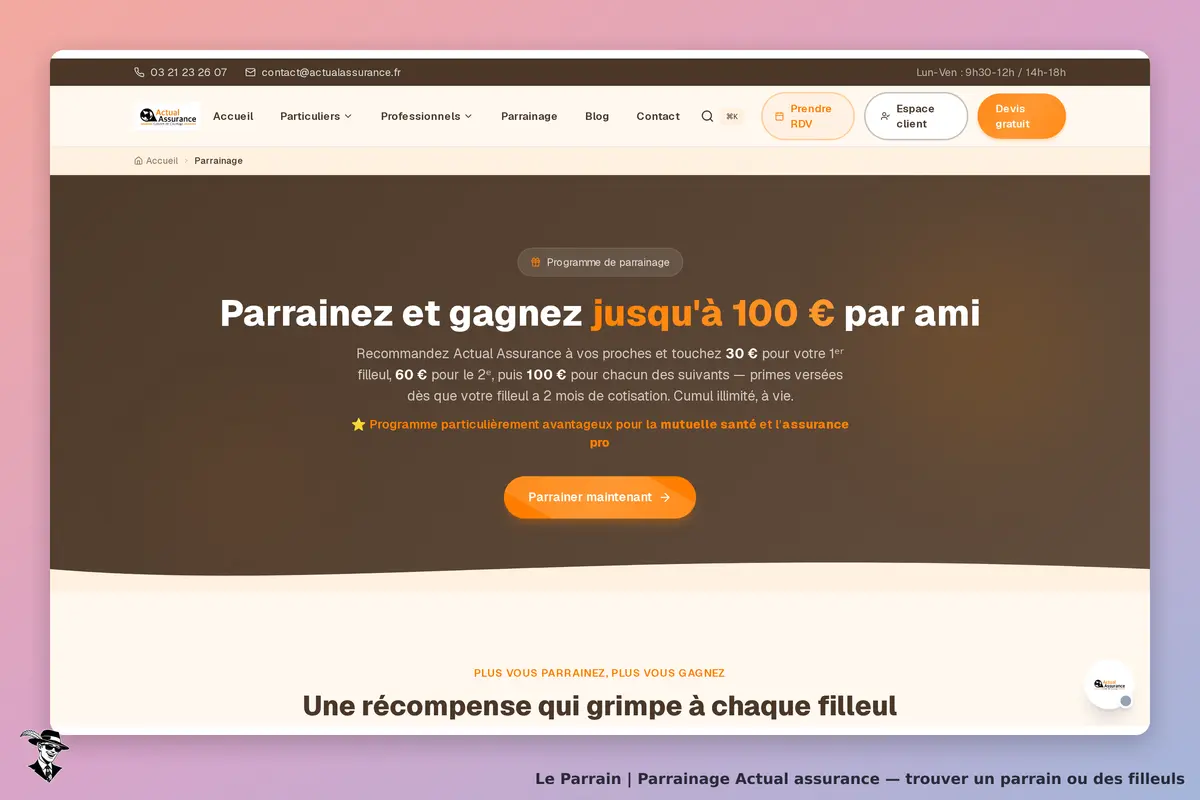Click the arrow icon in Parrainer maintenant
The image size is (1200, 800).
665,497
